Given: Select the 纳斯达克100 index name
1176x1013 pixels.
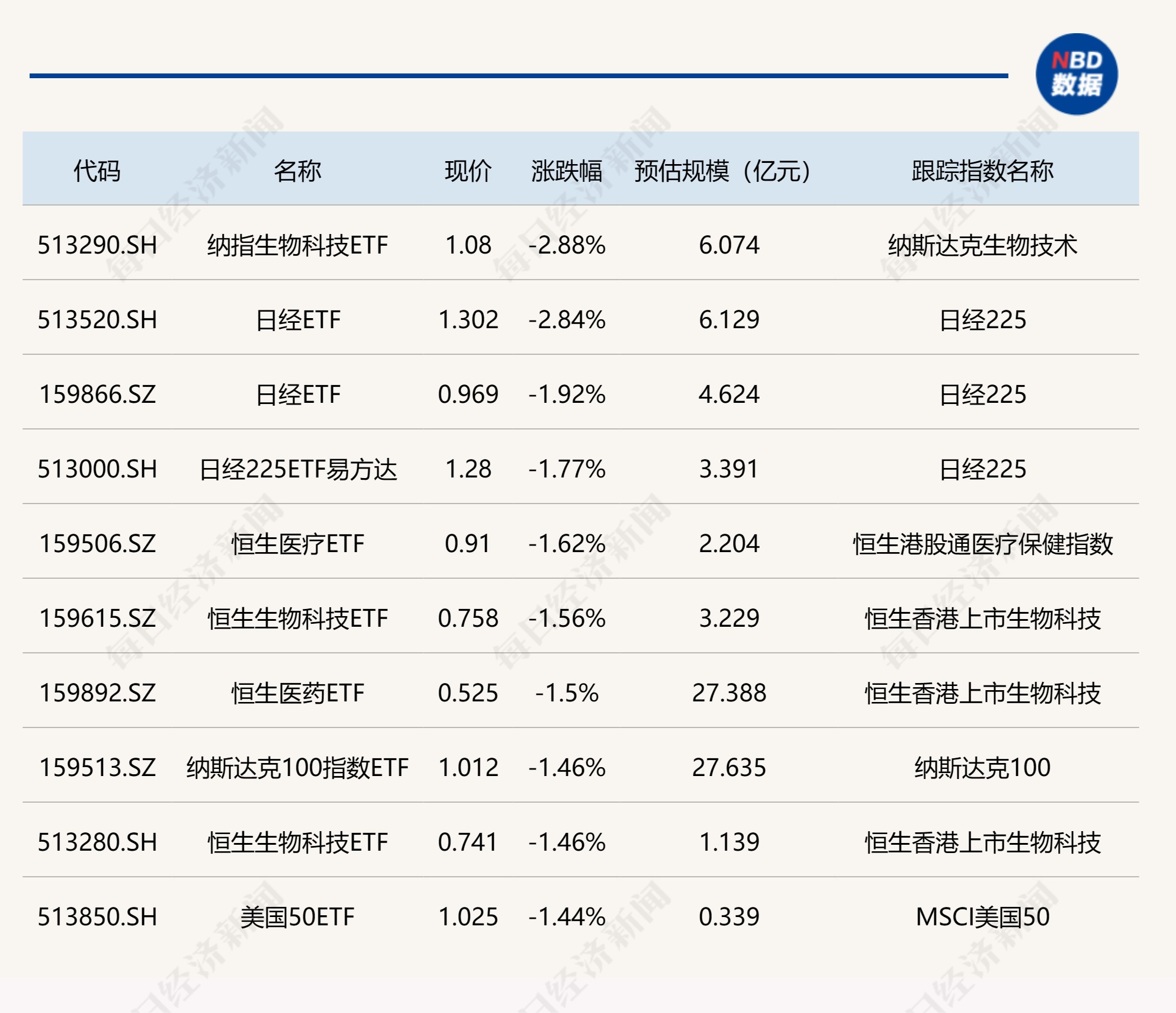Looking at the screenshot, I should tap(982, 768).
